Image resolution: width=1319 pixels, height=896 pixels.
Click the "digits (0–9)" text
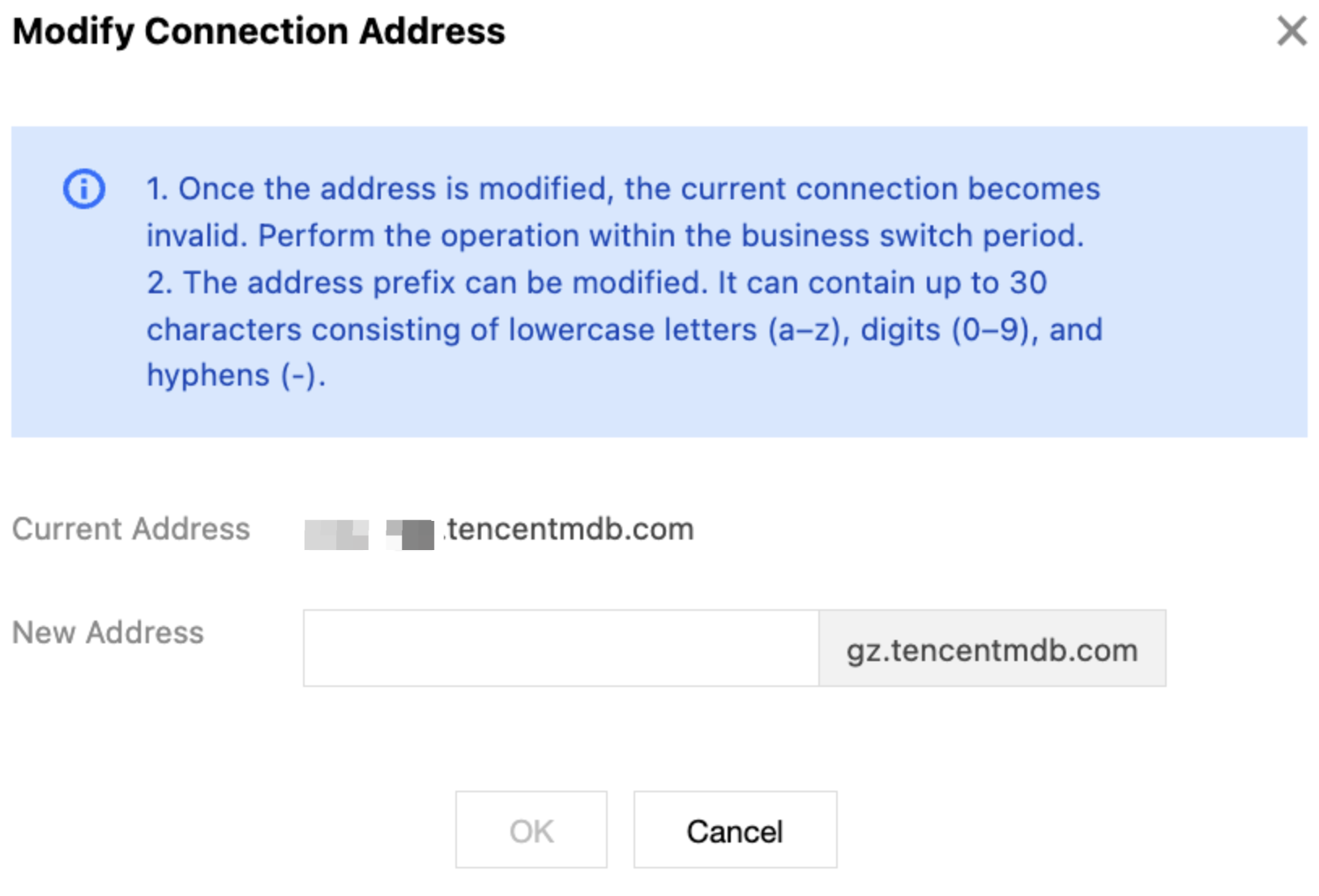tap(947, 330)
